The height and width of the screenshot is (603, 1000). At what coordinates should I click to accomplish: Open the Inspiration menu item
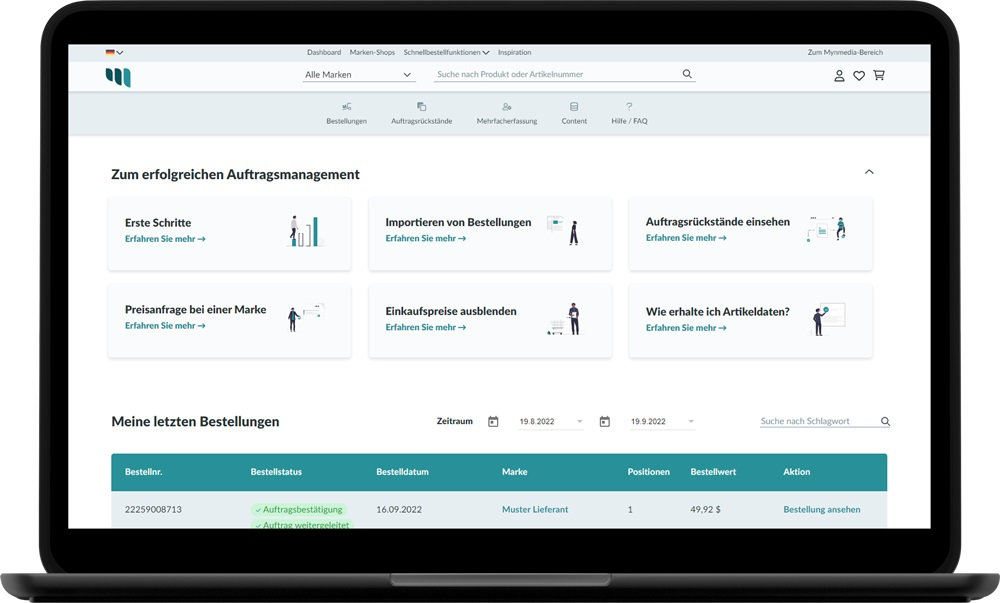click(515, 52)
